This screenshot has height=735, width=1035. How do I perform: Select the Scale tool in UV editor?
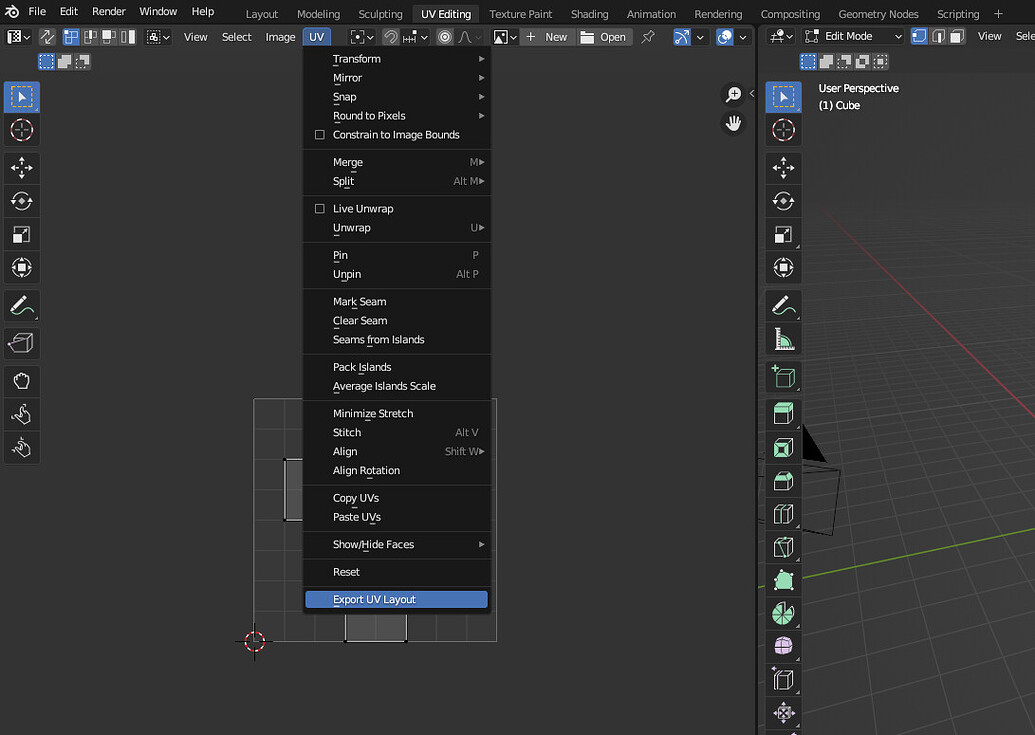click(22, 234)
